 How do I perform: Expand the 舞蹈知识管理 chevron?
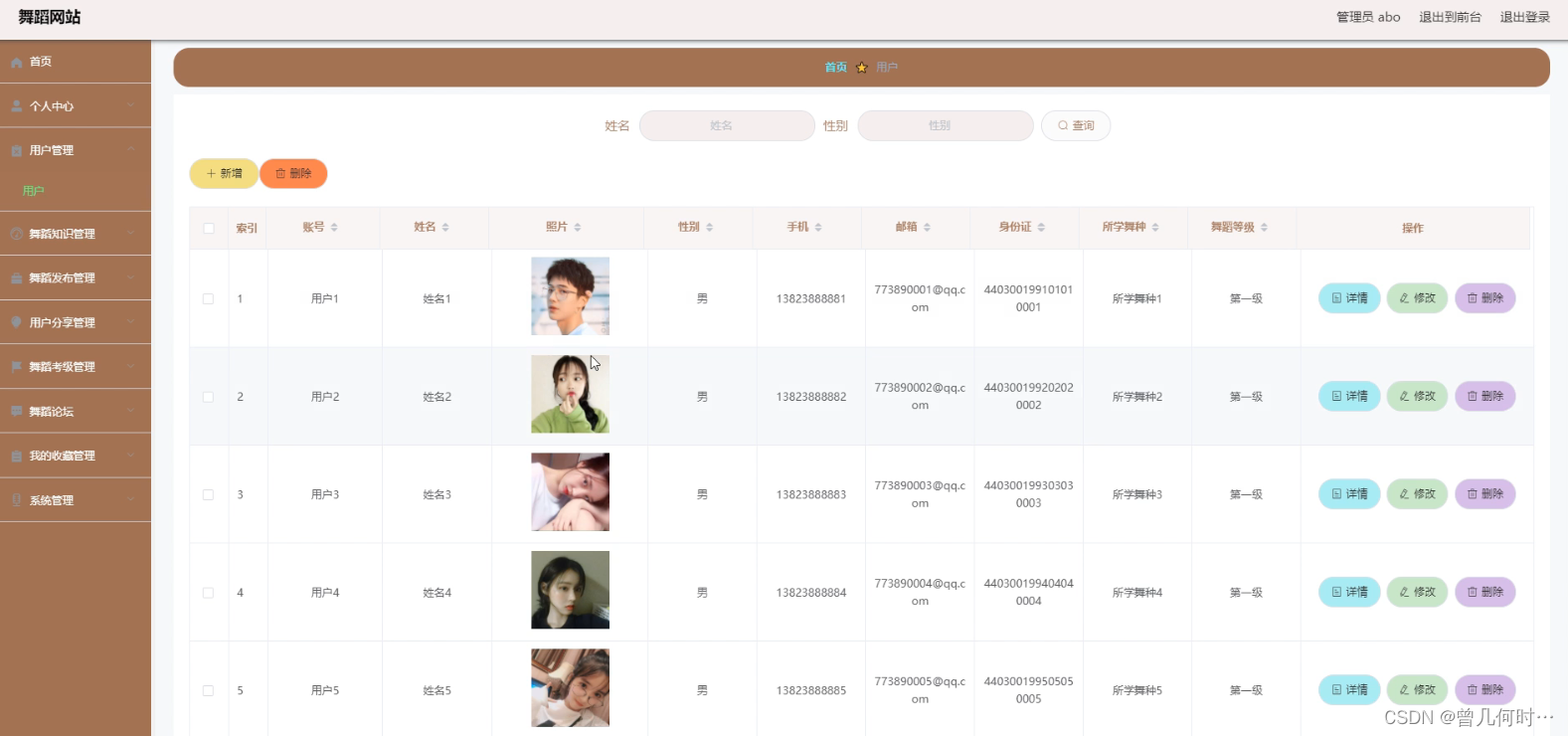(131, 234)
